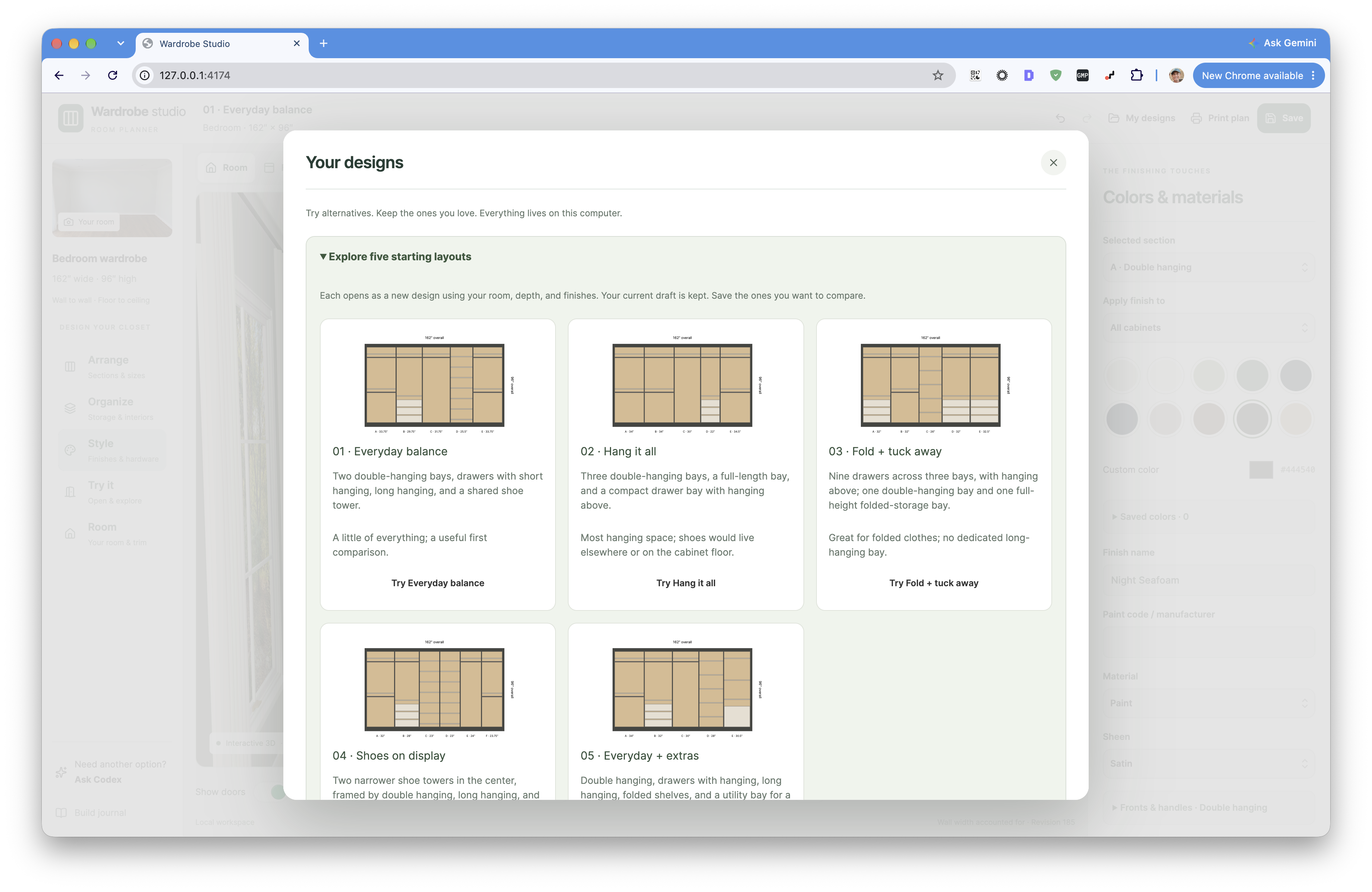Click the GMP extension icon
The height and width of the screenshot is (892, 1372).
click(x=1082, y=76)
